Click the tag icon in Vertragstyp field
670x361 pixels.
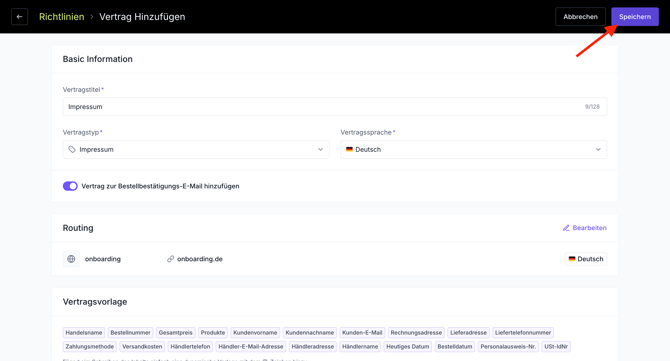click(72, 150)
